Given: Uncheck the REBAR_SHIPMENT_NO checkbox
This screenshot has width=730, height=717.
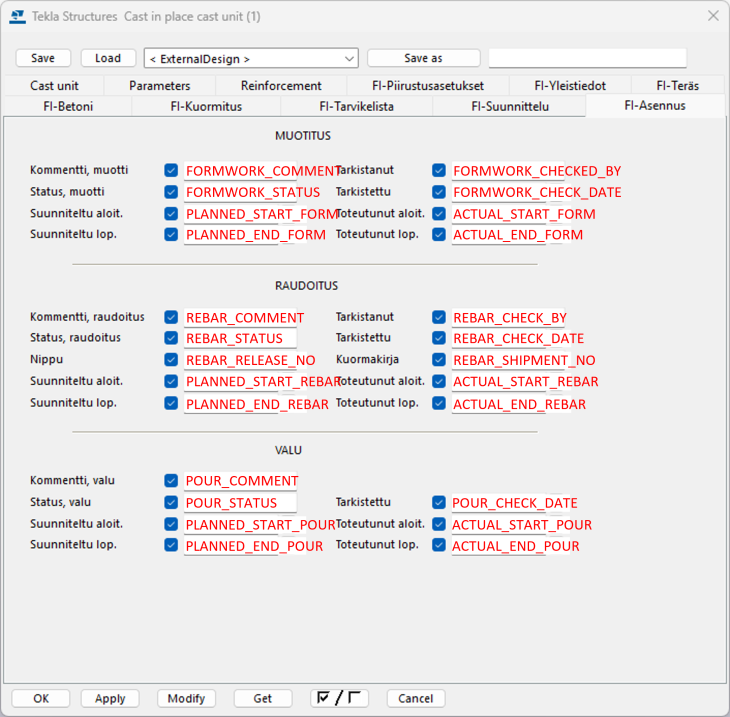Looking at the screenshot, I should [439, 360].
